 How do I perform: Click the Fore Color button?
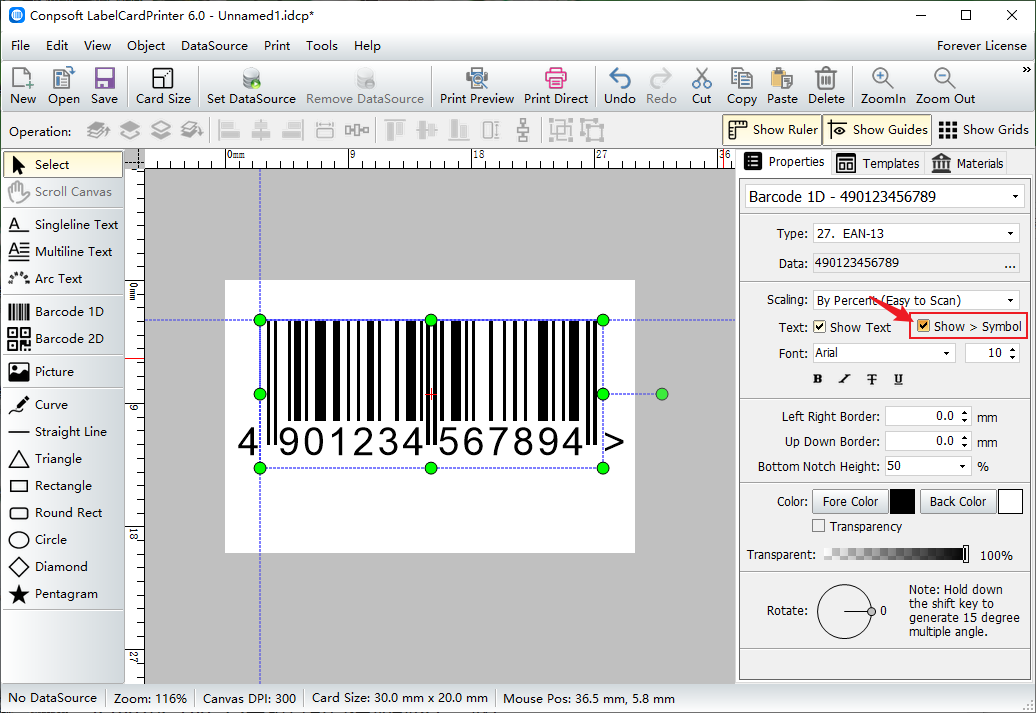(850, 502)
